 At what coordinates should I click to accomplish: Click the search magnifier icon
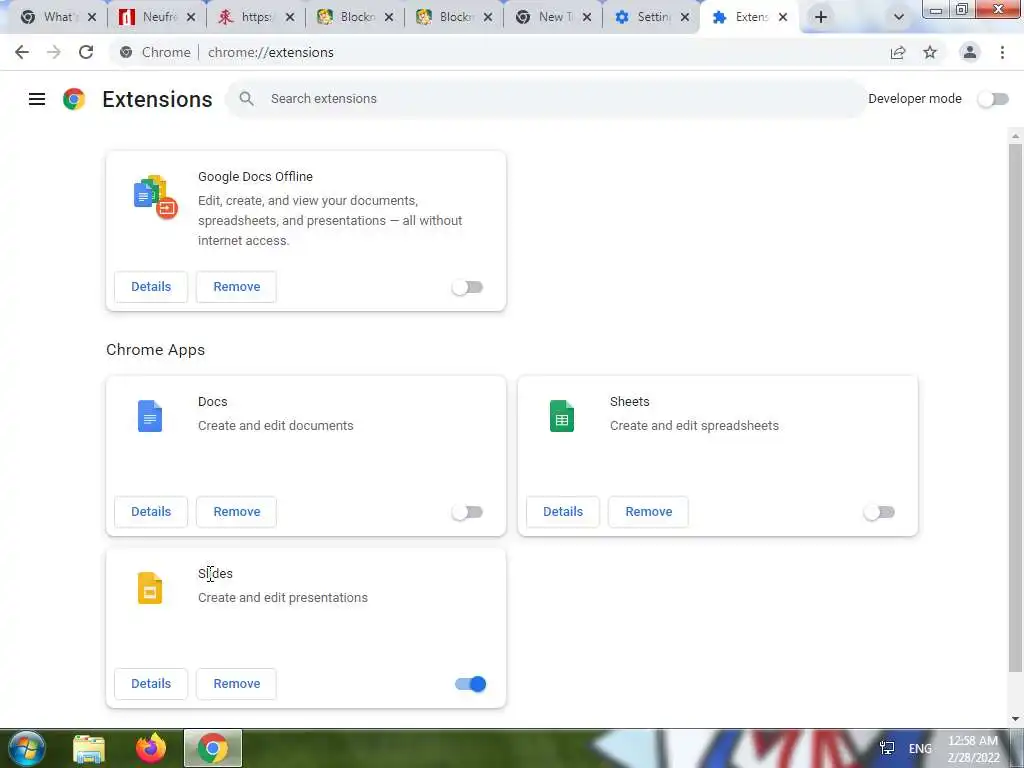246,99
